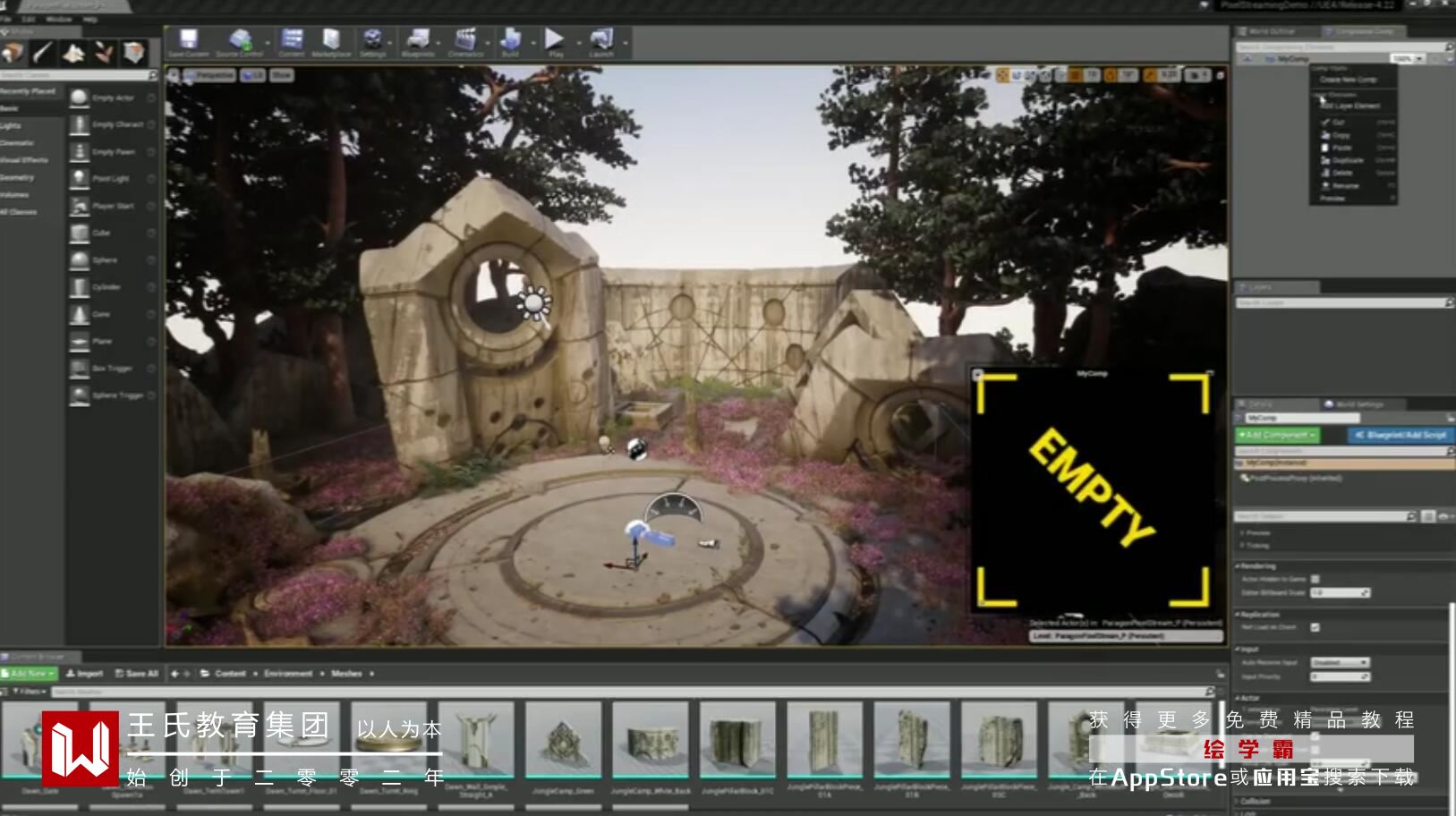Click Save All in Content Browser
Image resolution: width=1456 pixels, height=816 pixels.
click(x=137, y=673)
